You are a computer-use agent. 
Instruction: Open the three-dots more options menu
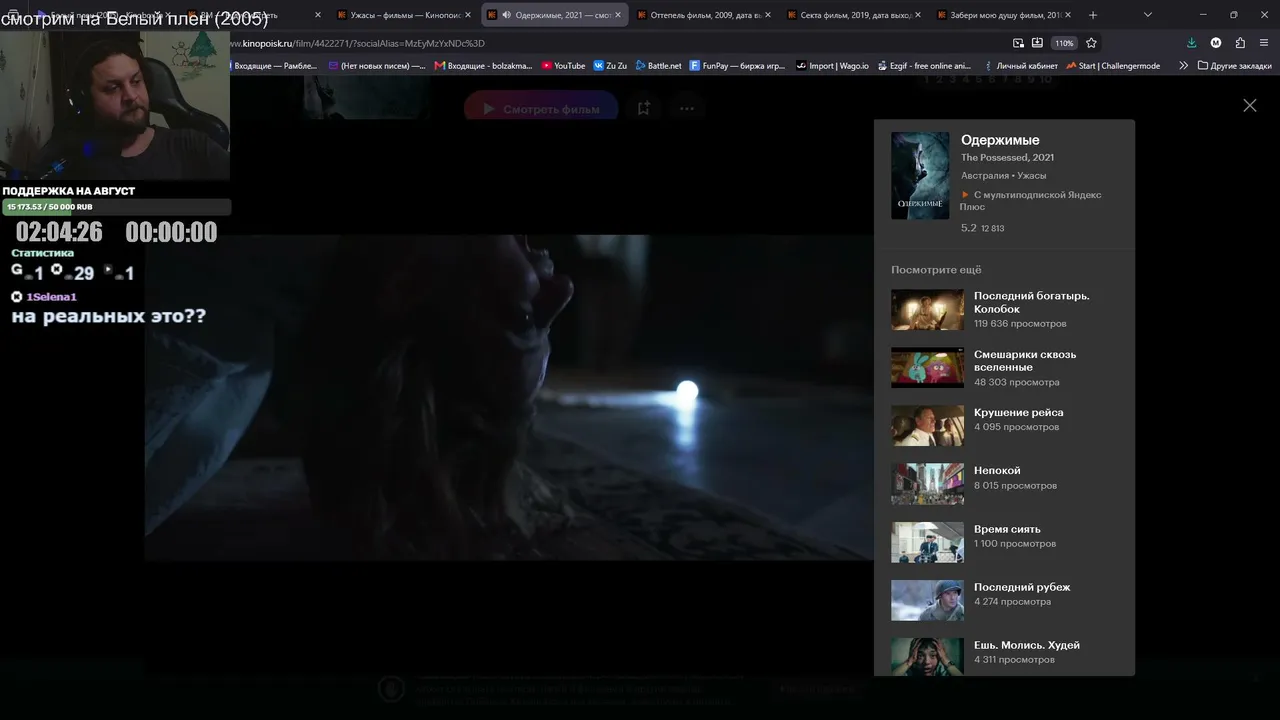[686, 109]
